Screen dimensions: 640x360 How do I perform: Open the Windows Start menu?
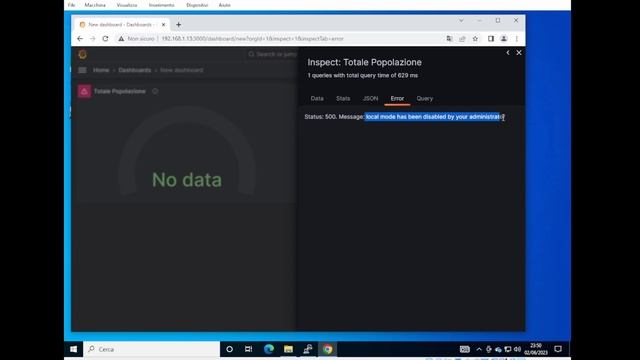click(x=73, y=349)
